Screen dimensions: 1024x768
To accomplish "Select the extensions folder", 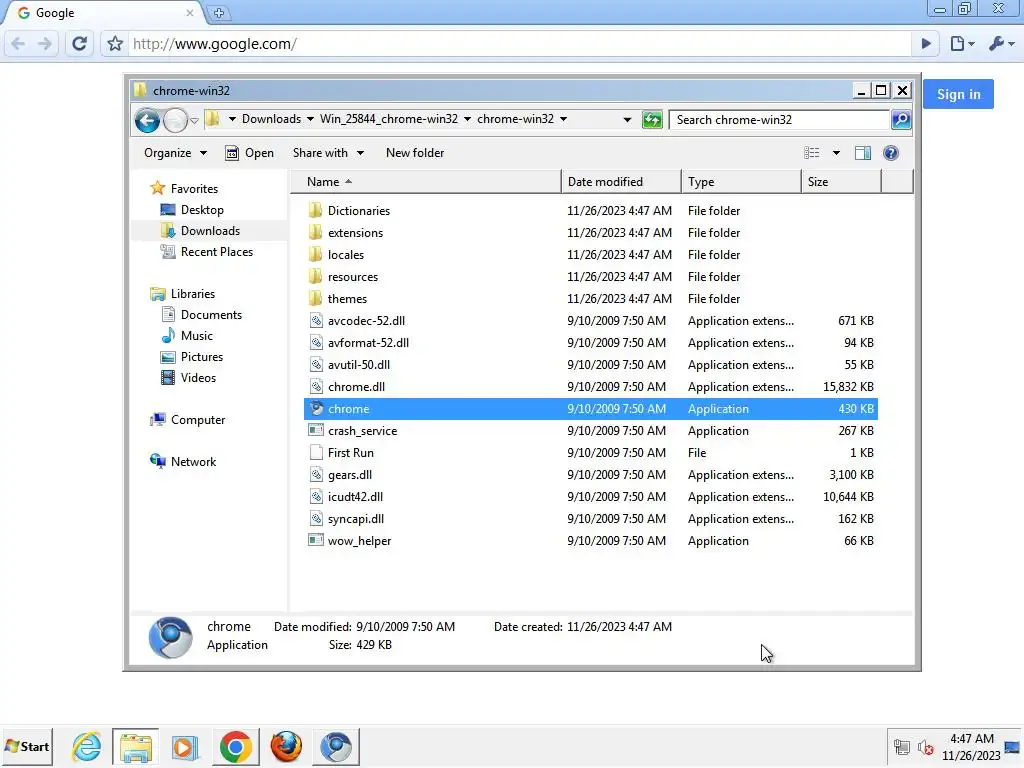I will click(591, 232).
